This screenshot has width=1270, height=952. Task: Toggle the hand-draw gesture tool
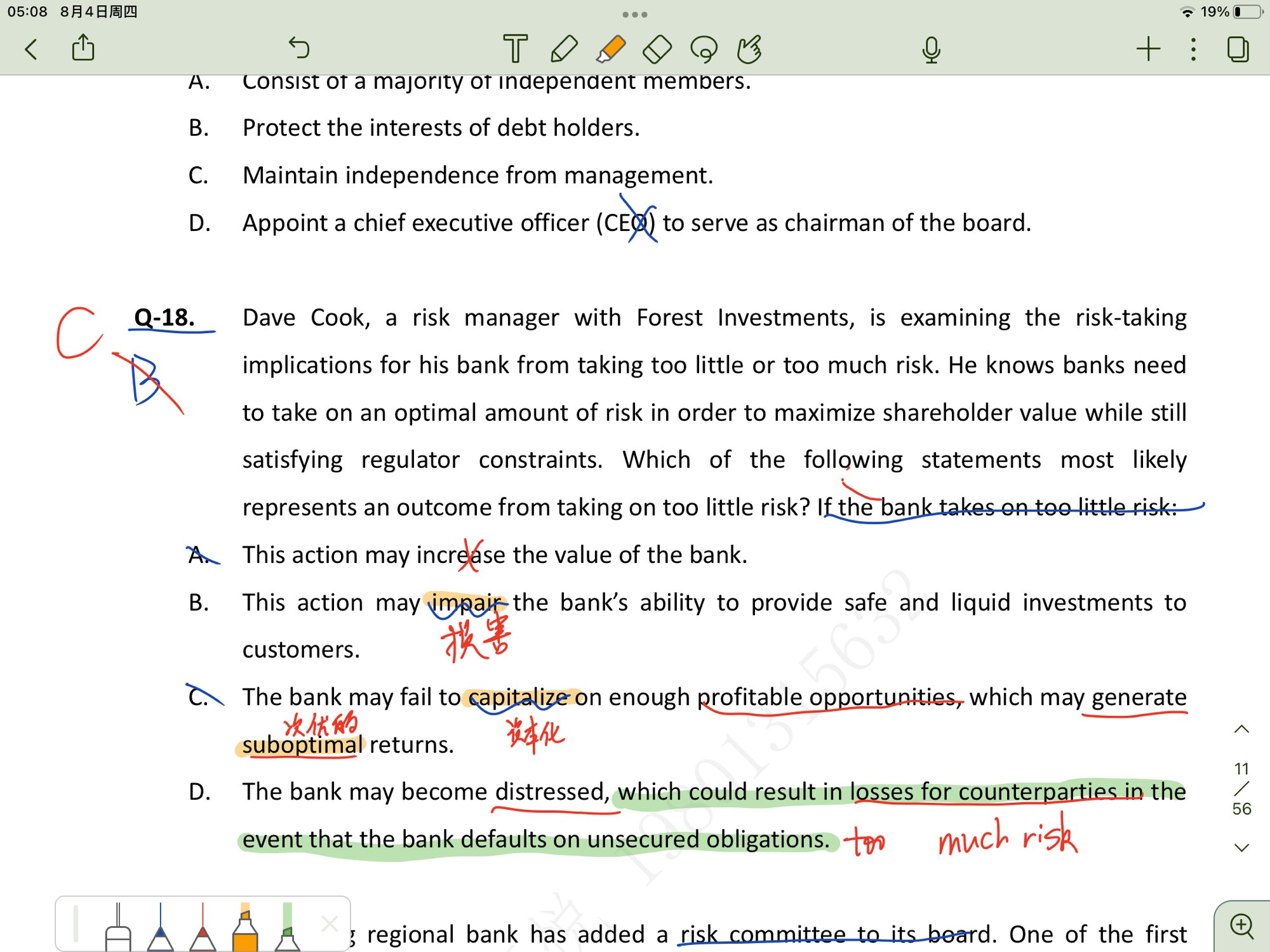pyautogui.click(x=750, y=49)
